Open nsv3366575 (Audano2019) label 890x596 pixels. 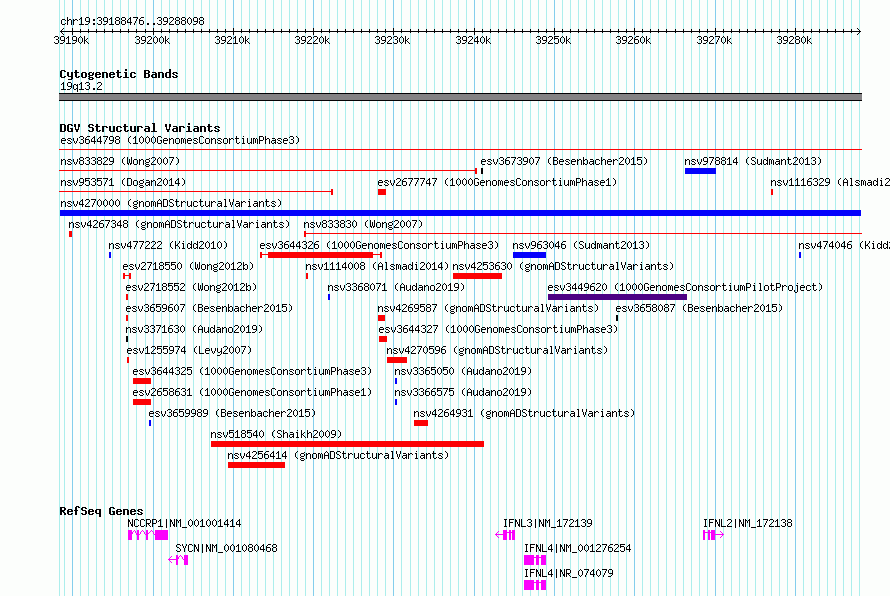[463, 392]
